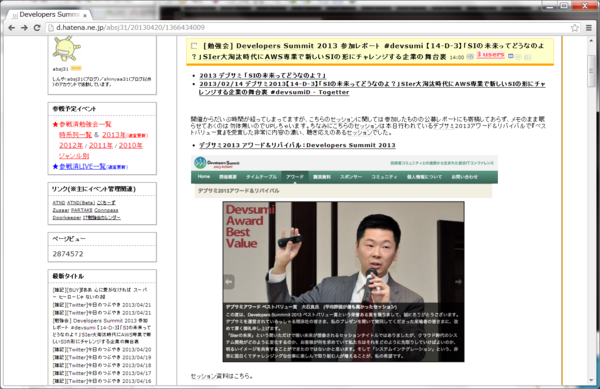Click the browser forward arrow

[x=24, y=28]
